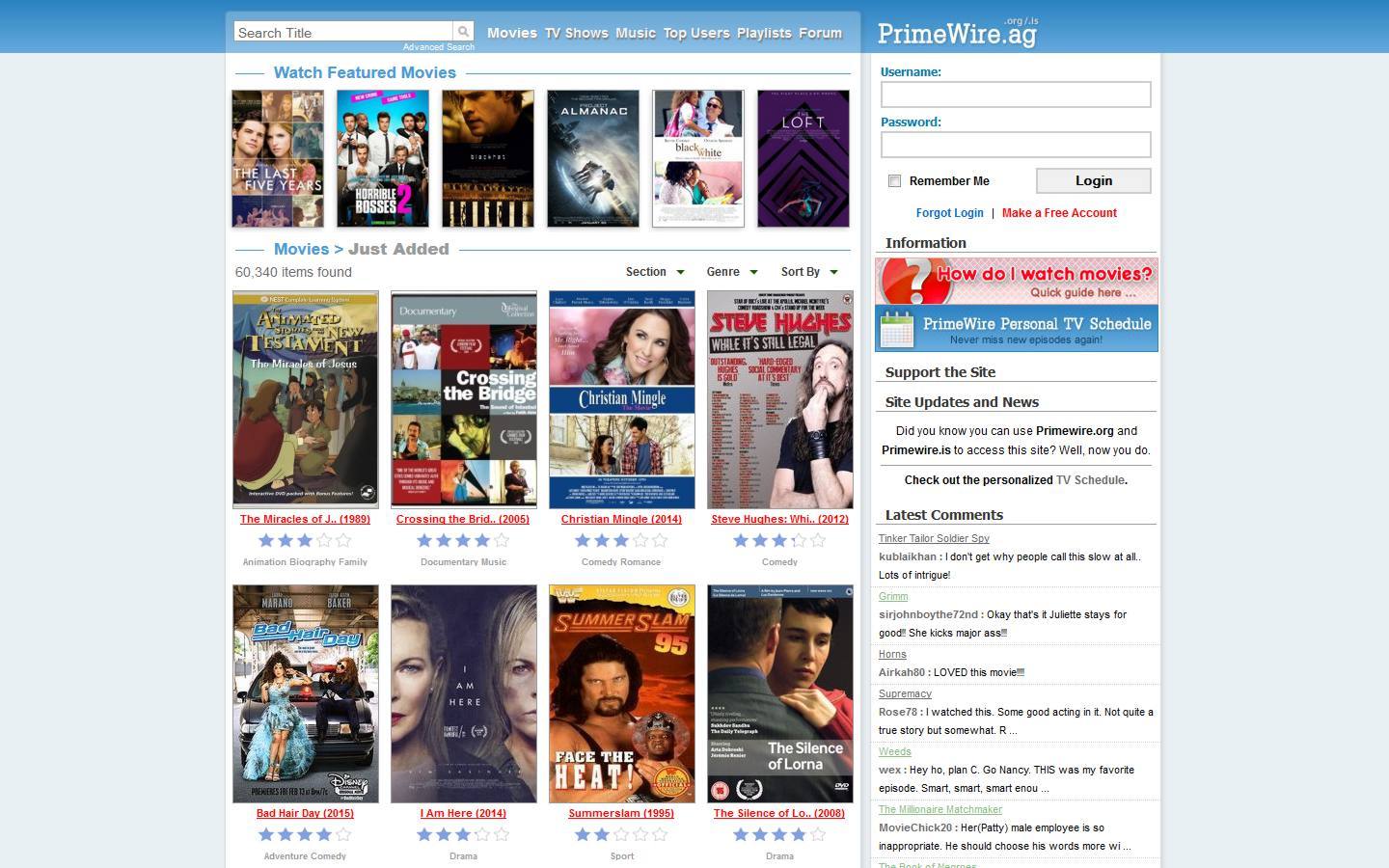This screenshot has height=868, width=1389.
Task: Expand the Sort By dropdown
Action: coord(809,272)
